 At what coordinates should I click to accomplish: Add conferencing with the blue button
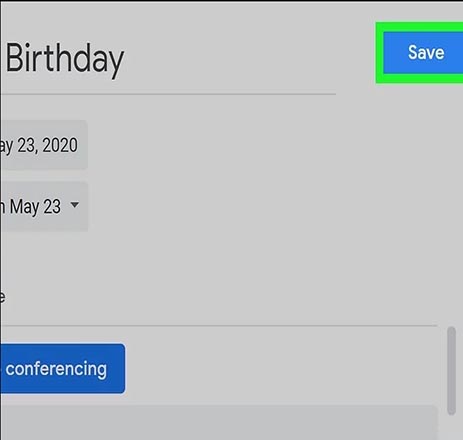click(x=63, y=369)
